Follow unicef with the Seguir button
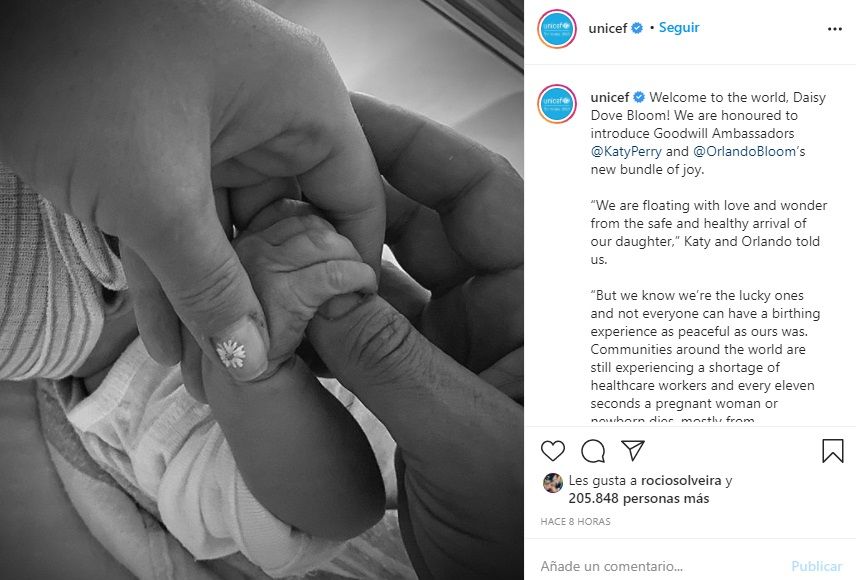 679,27
